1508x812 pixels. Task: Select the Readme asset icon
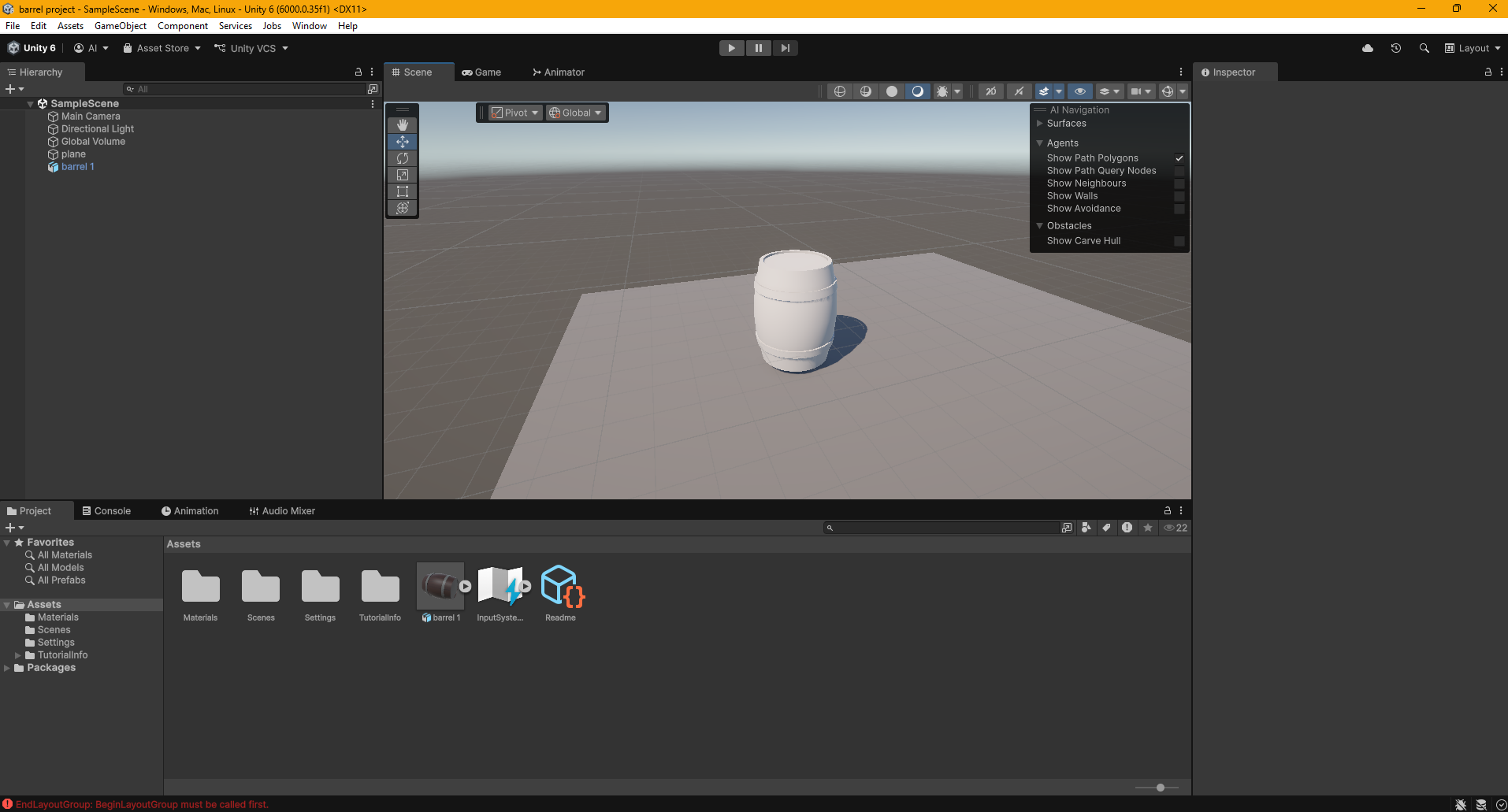(562, 586)
